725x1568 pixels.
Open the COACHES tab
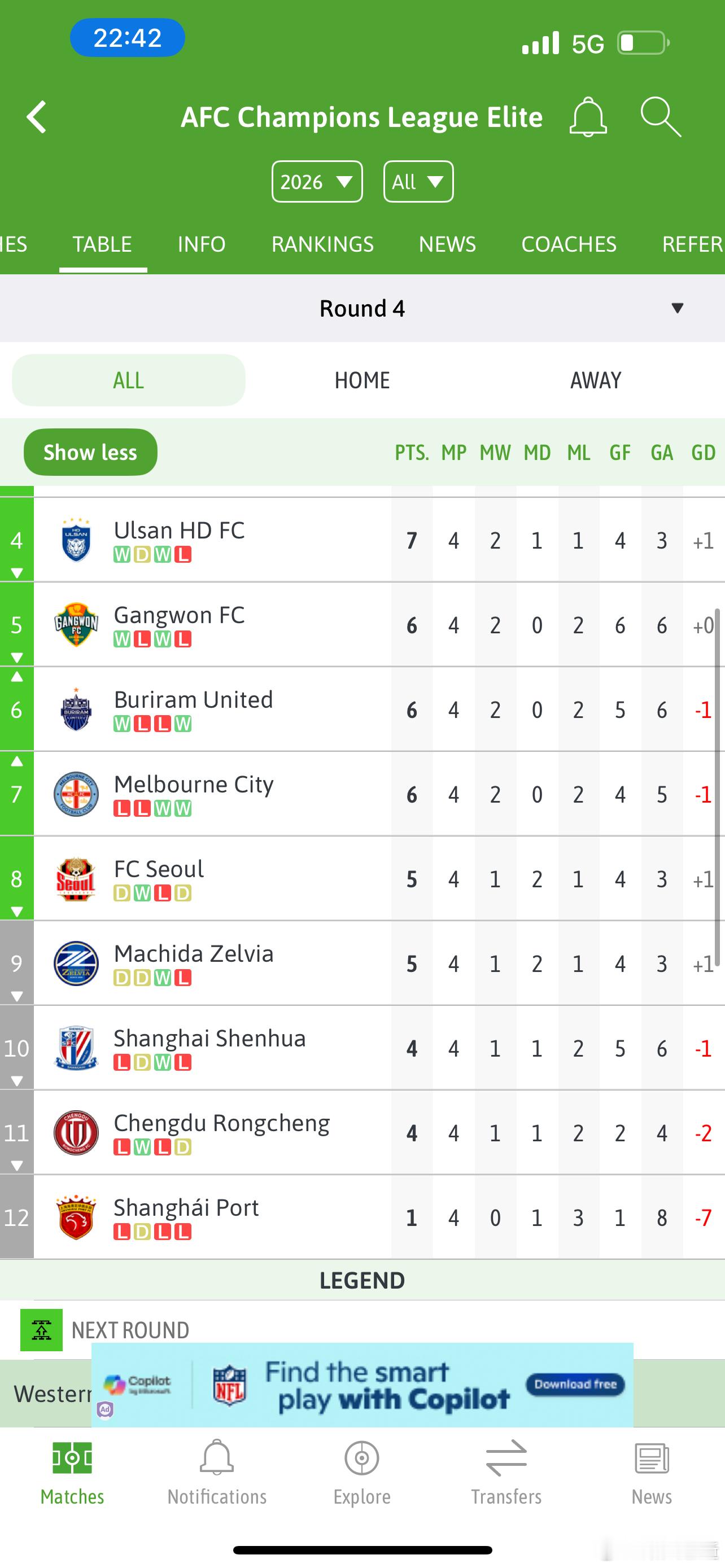(569, 244)
